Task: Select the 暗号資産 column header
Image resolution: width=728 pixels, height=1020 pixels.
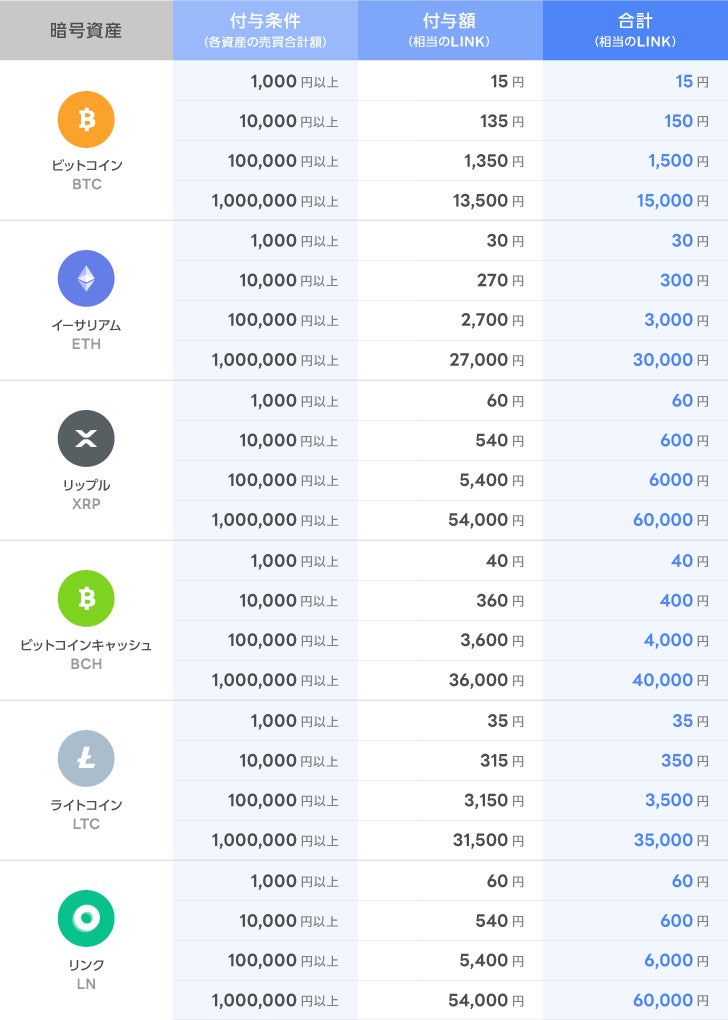Action: [86, 30]
